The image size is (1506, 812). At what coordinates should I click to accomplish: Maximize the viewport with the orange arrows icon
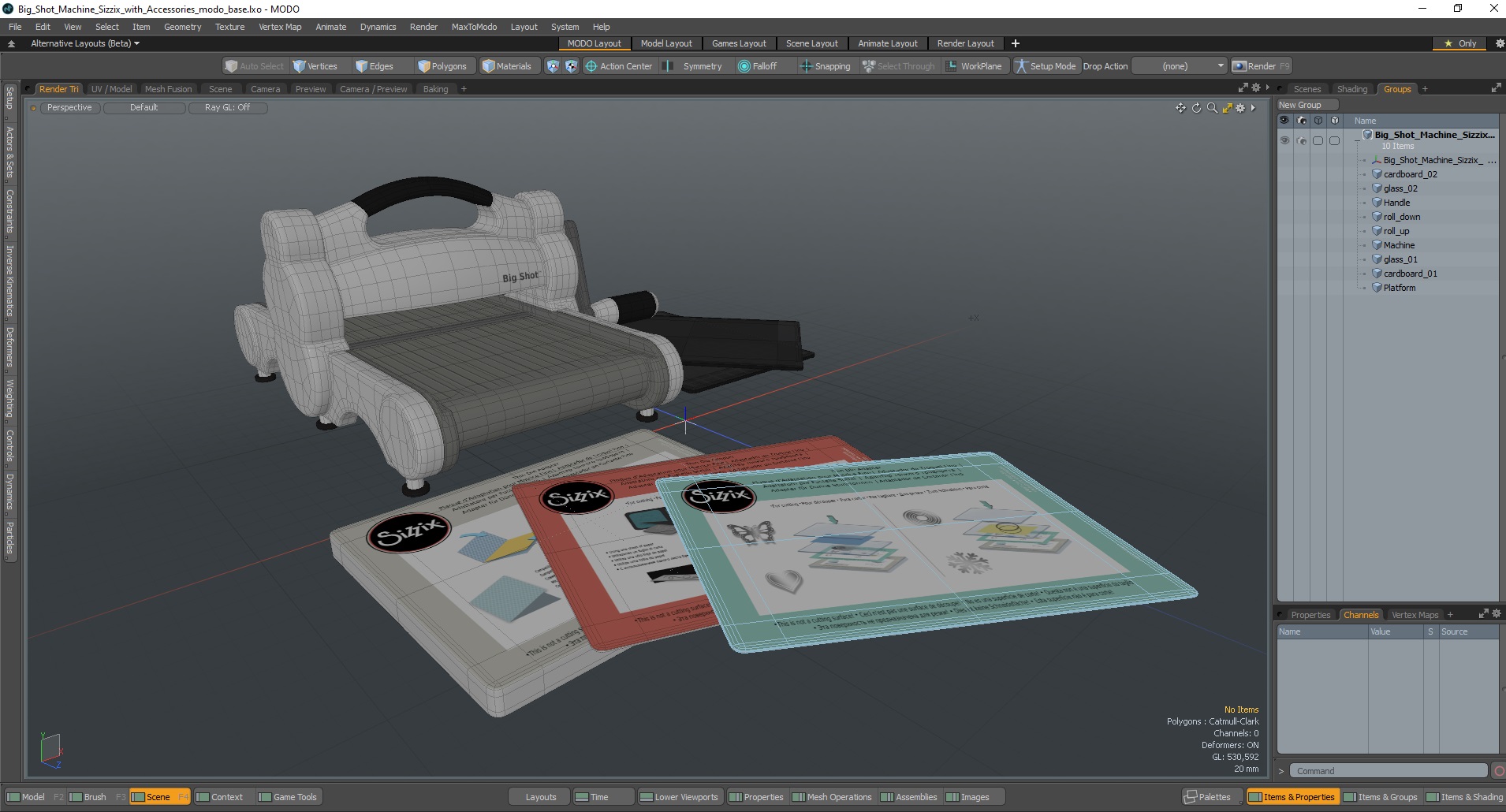[1227, 108]
